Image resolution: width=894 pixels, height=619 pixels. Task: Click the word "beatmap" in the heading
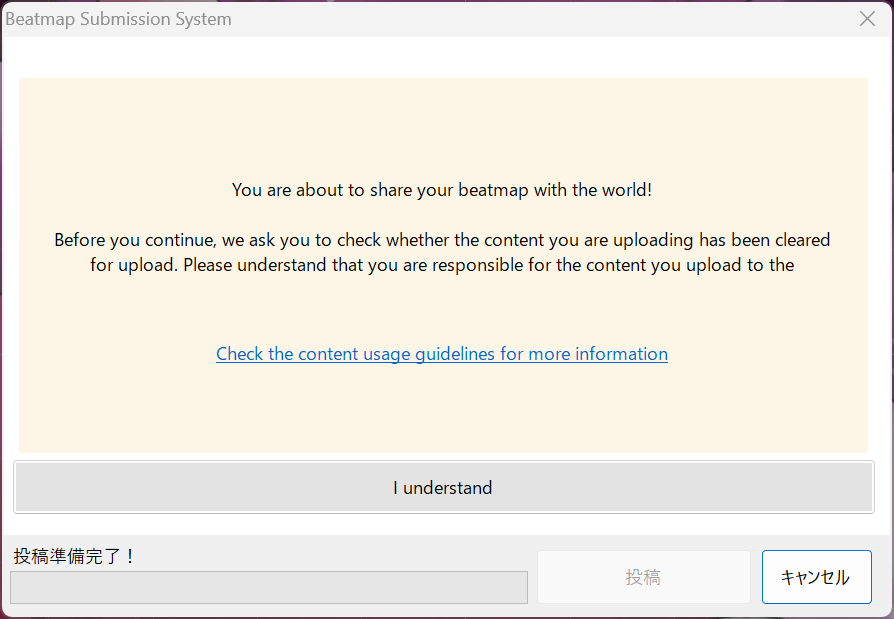click(495, 190)
